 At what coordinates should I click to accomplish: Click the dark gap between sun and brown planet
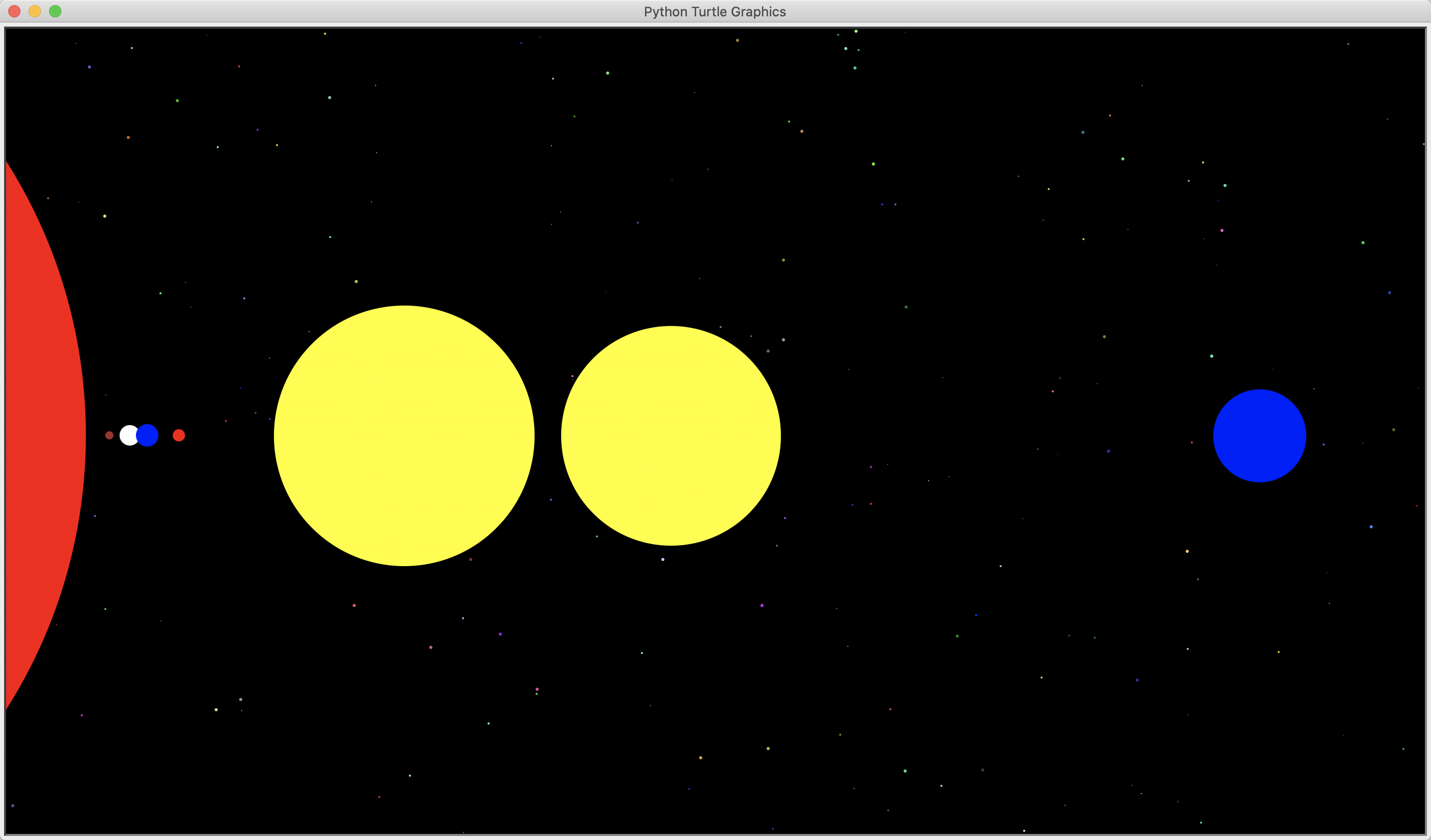click(x=96, y=435)
